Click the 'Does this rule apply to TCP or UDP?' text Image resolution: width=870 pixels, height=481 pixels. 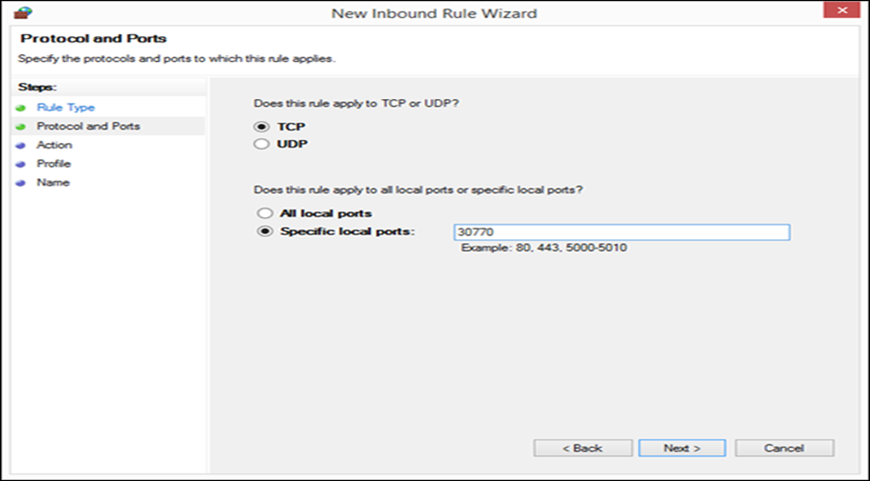coord(356,103)
